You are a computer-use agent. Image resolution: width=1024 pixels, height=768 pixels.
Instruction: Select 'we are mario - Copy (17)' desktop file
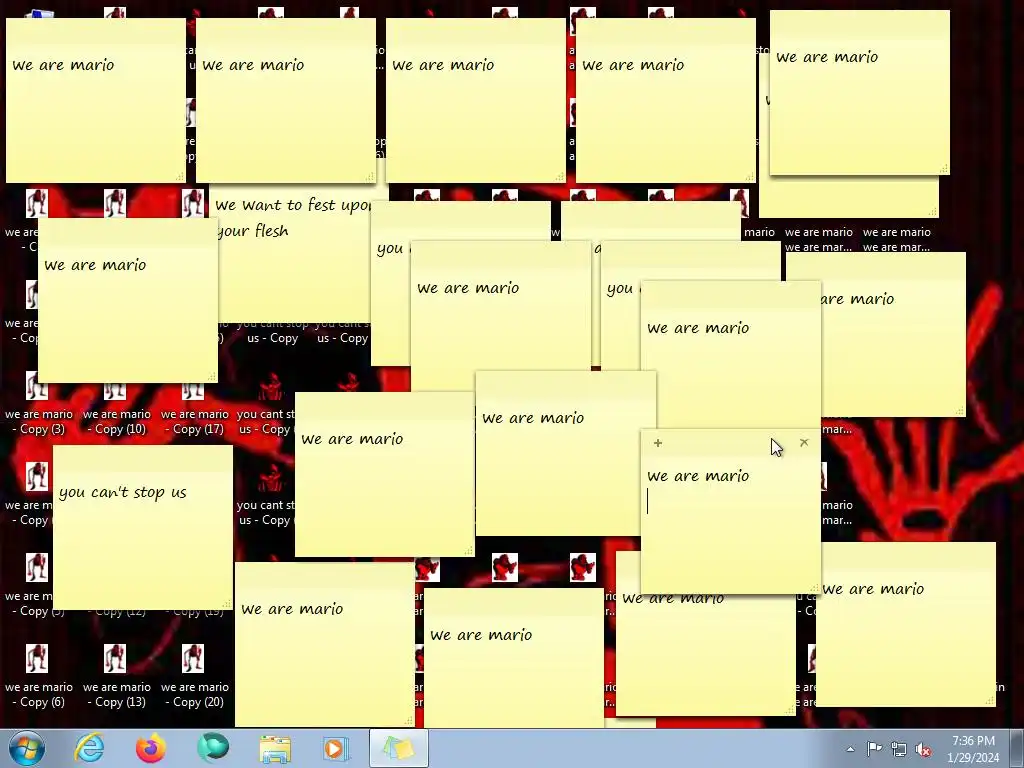195,405
